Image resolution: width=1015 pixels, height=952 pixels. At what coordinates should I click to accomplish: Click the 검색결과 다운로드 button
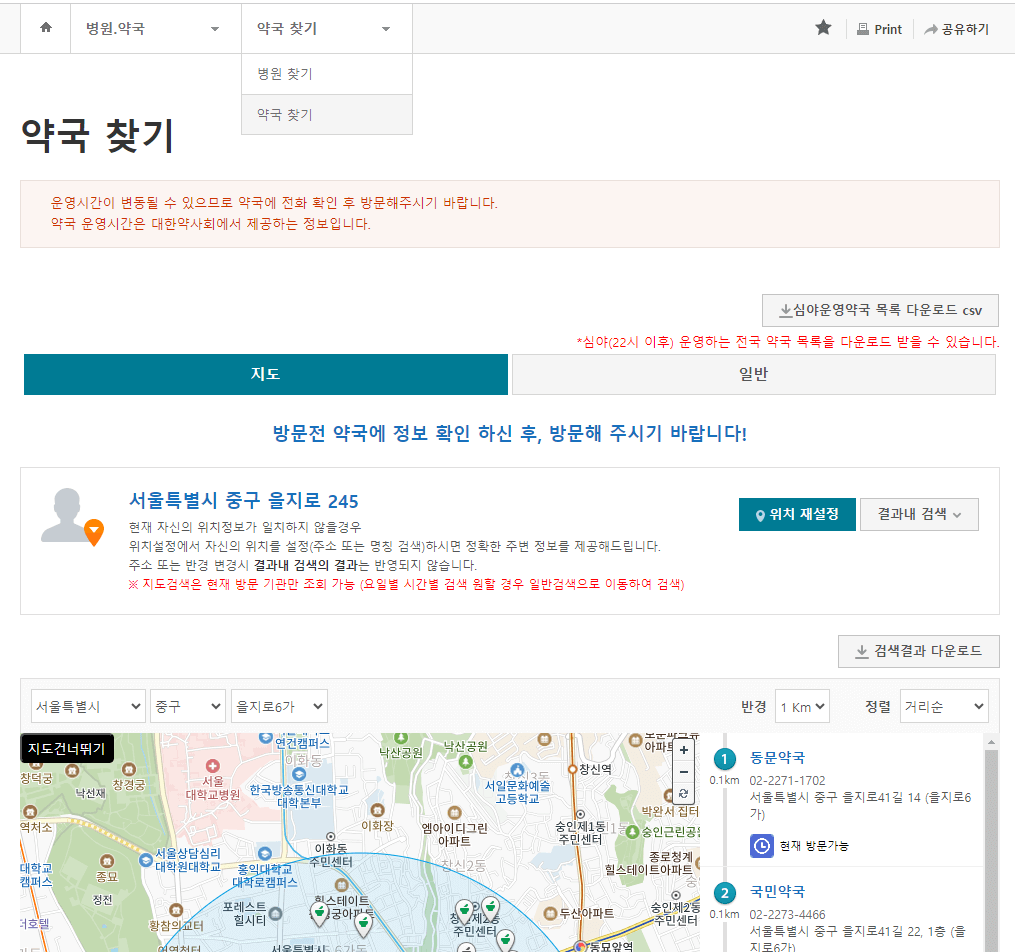tap(919, 651)
